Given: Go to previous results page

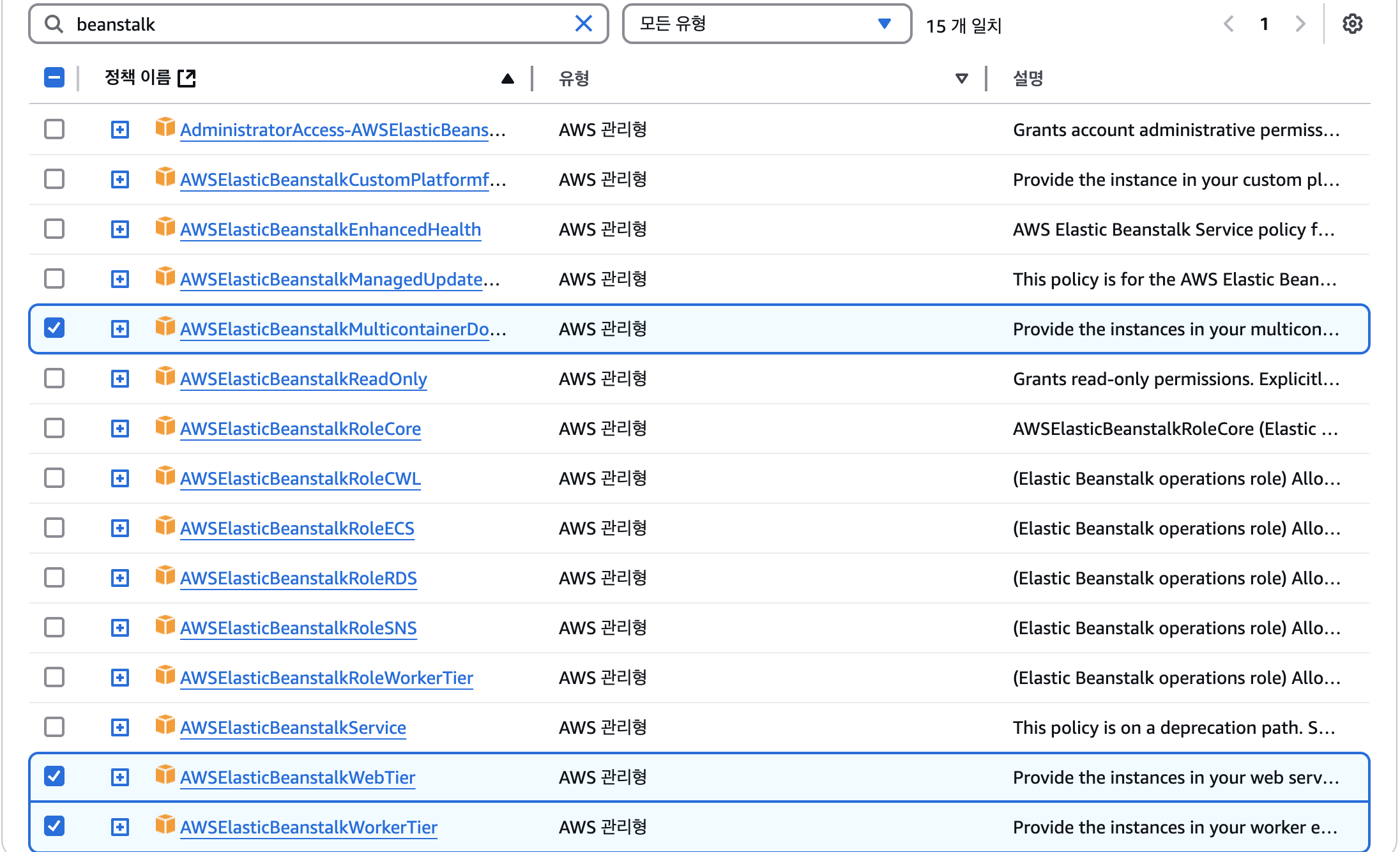Looking at the screenshot, I should (x=1229, y=24).
